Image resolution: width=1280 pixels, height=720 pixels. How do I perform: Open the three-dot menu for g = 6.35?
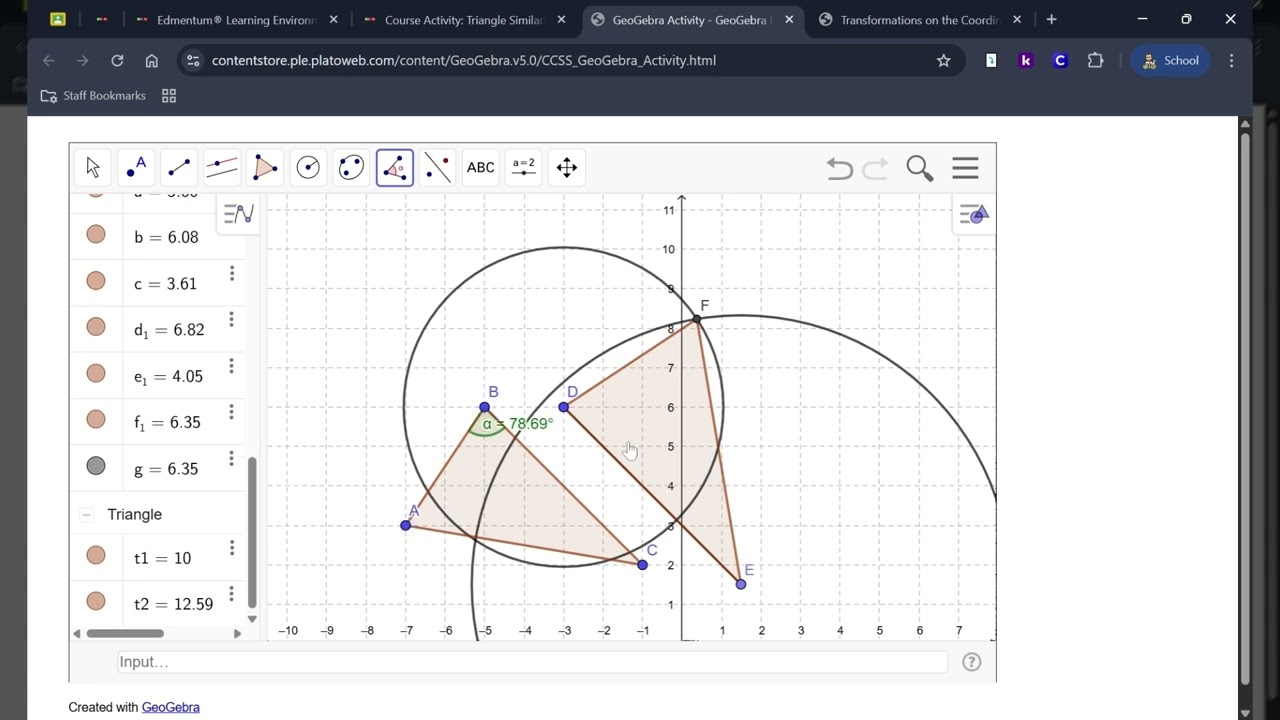pyautogui.click(x=232, y=458)
